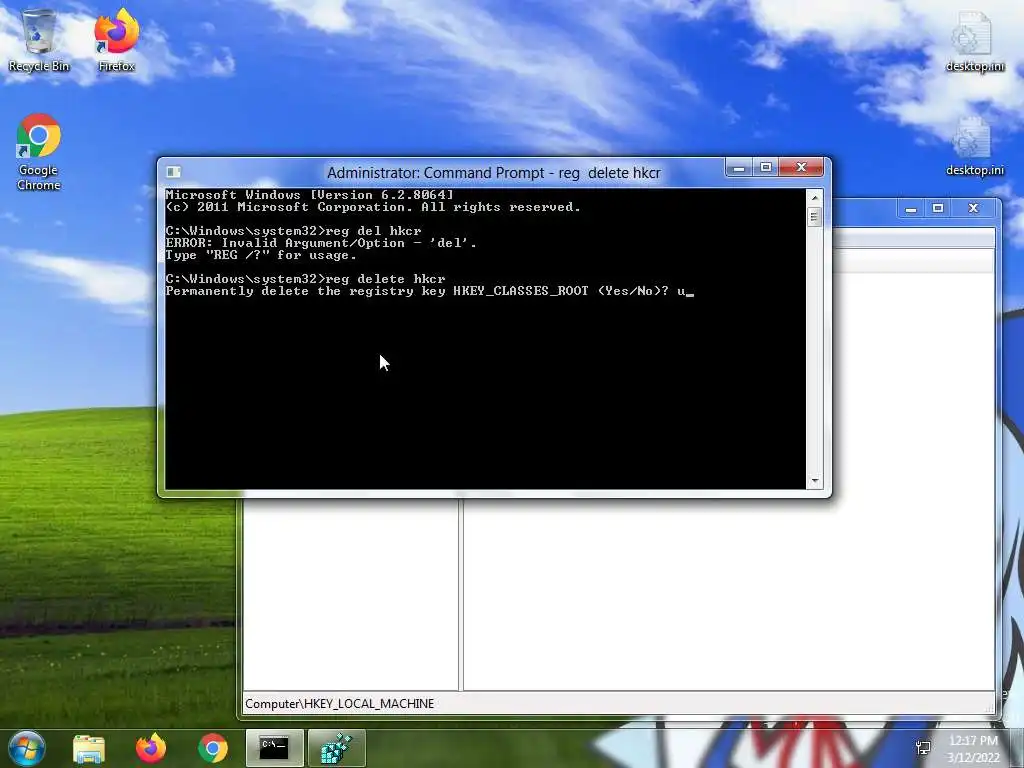The width and height of the screenshot is (1024, 768).
Task: Select the lower desktop.ini file icon
Action: point(974,145)
